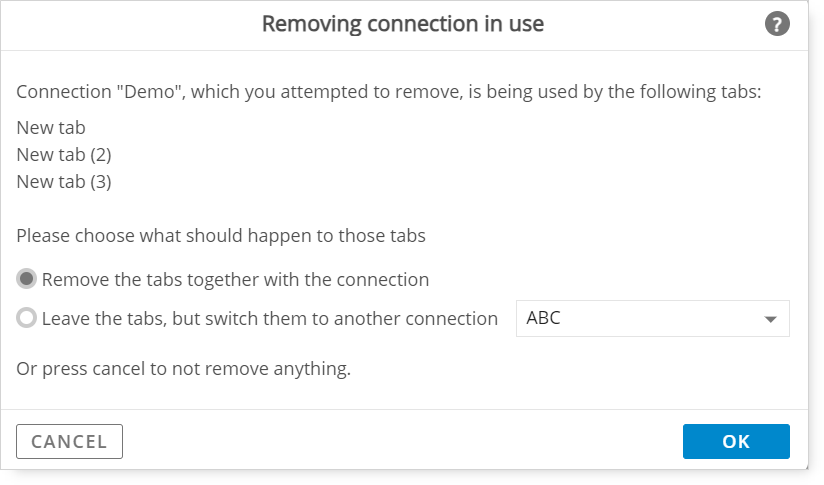Viewport: 824px width, 485px height.
Task: Click the CANCEL button
Action: [69, 441]
